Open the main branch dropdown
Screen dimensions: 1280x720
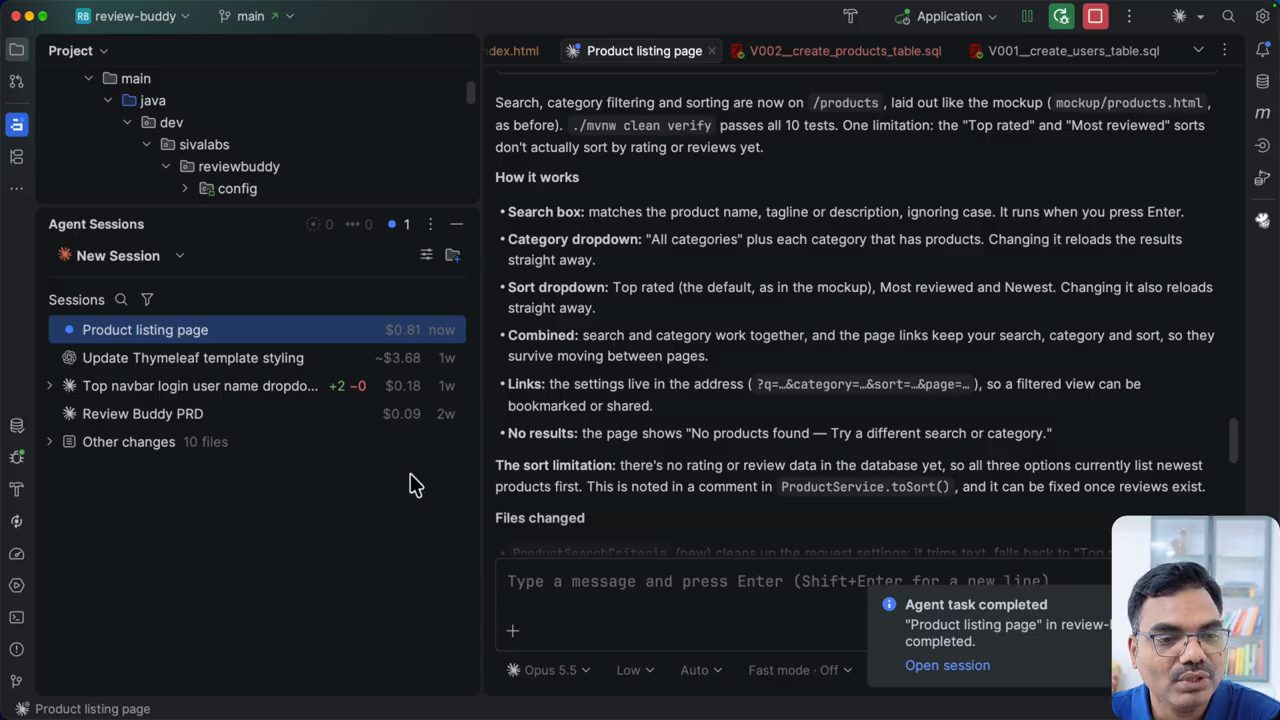[255, 16]
